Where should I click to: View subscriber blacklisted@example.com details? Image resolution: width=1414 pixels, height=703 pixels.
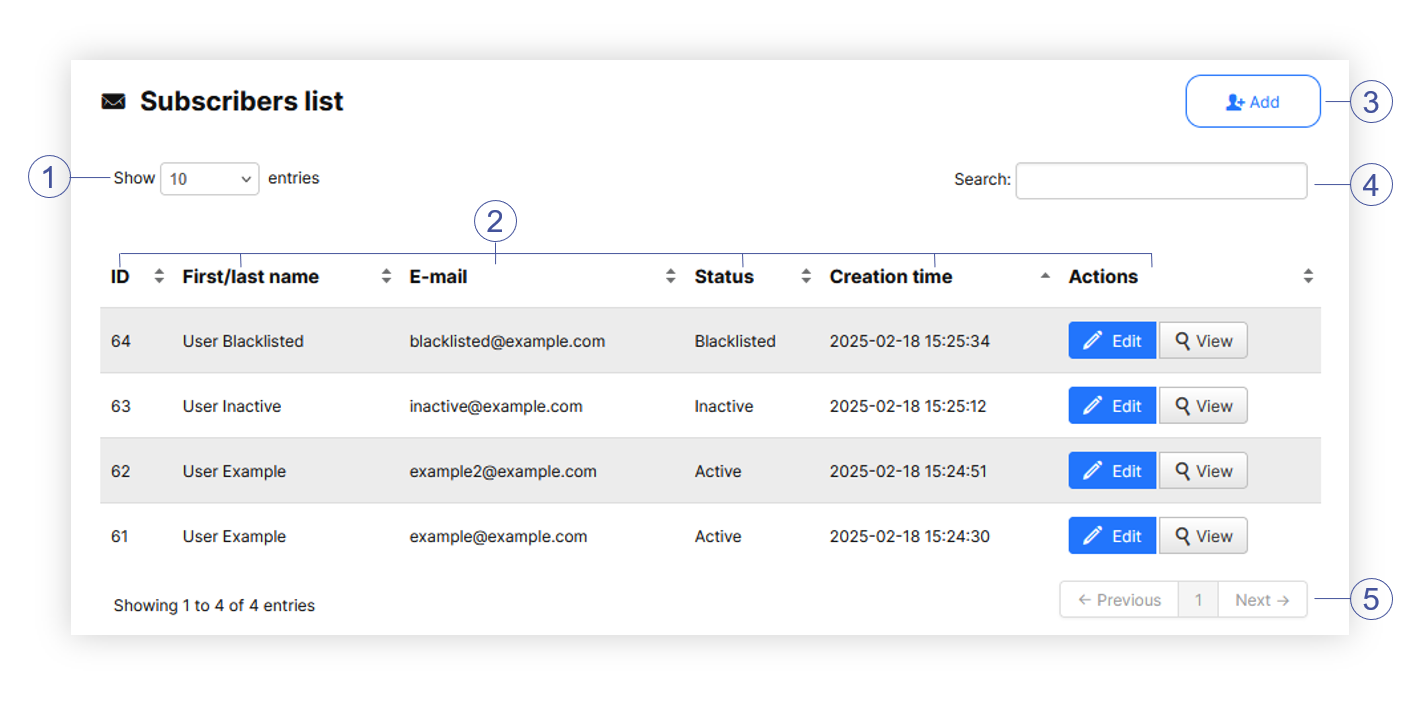tap(1203, 341)
